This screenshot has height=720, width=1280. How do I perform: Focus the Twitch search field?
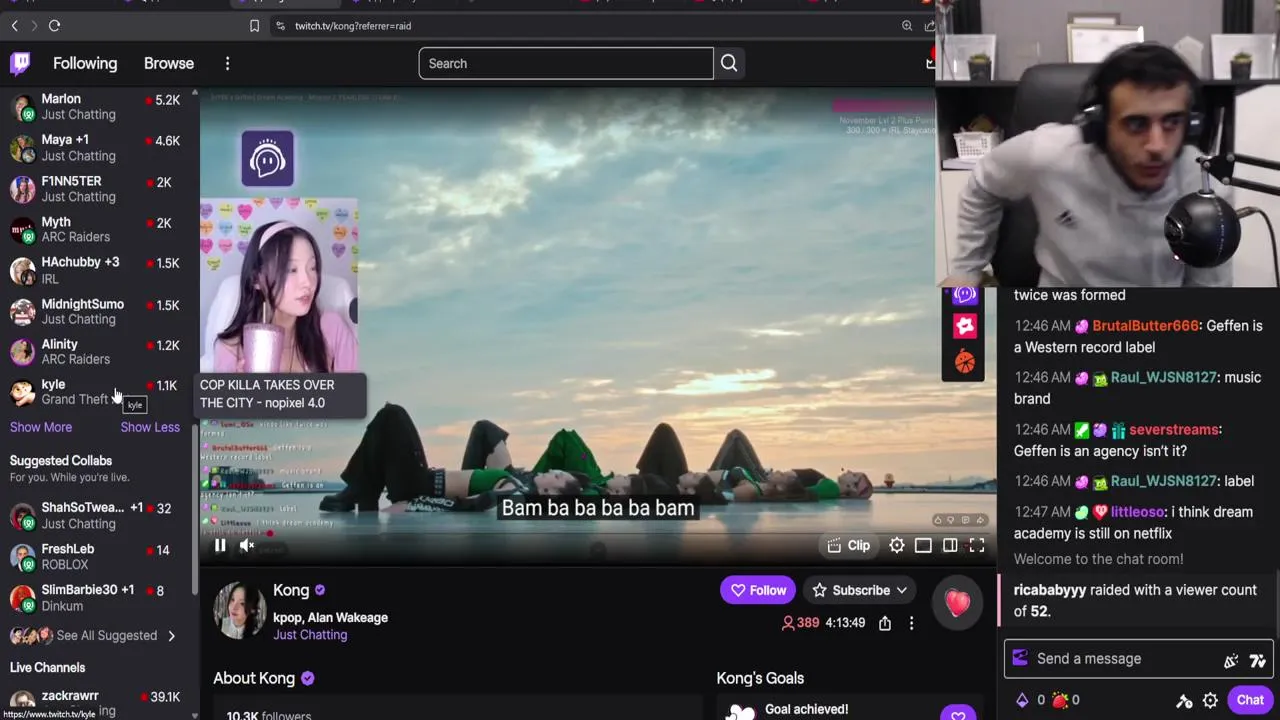tap(565, 63)
